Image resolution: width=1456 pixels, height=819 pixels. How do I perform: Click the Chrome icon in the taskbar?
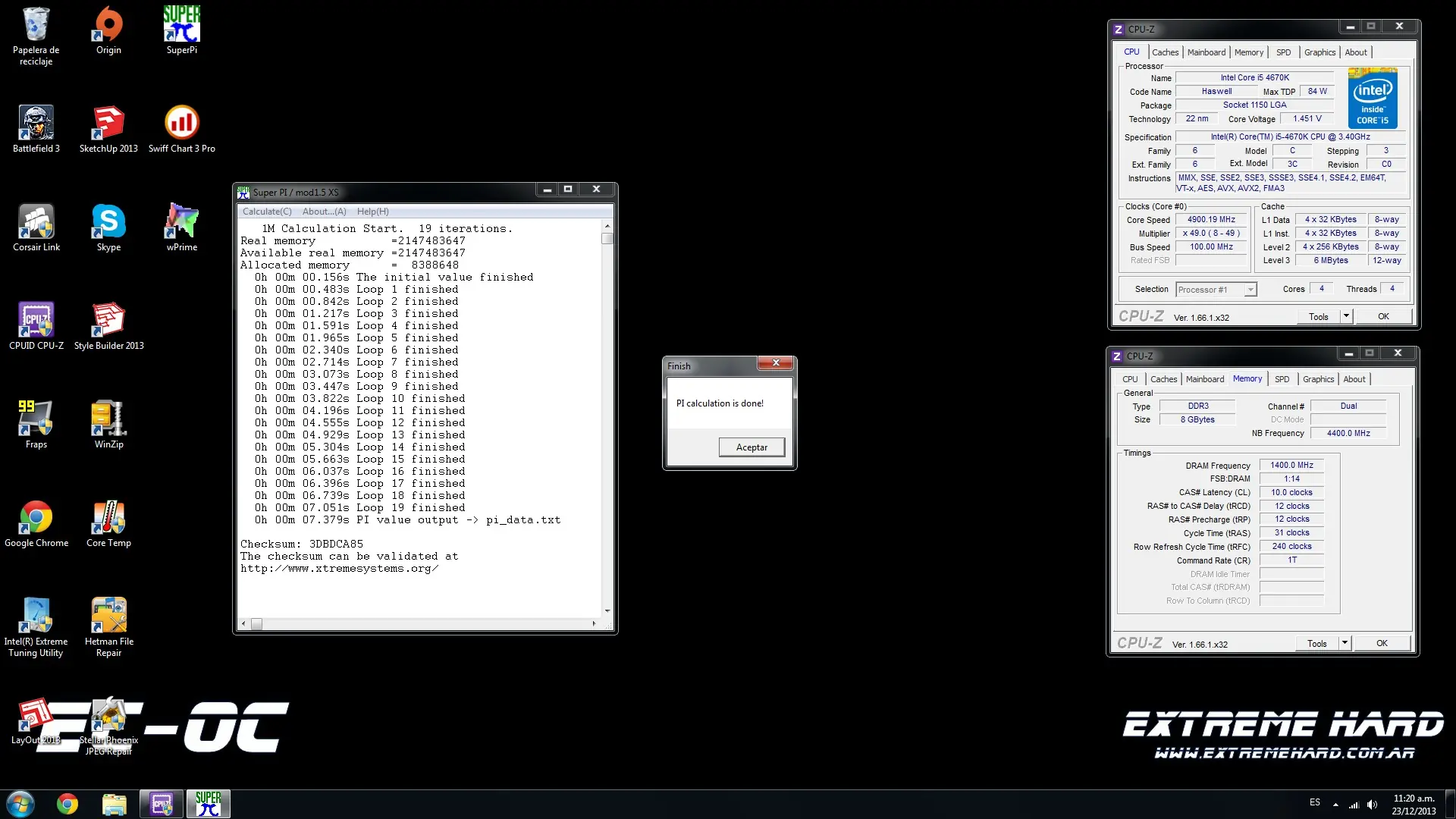click(67, 804)
